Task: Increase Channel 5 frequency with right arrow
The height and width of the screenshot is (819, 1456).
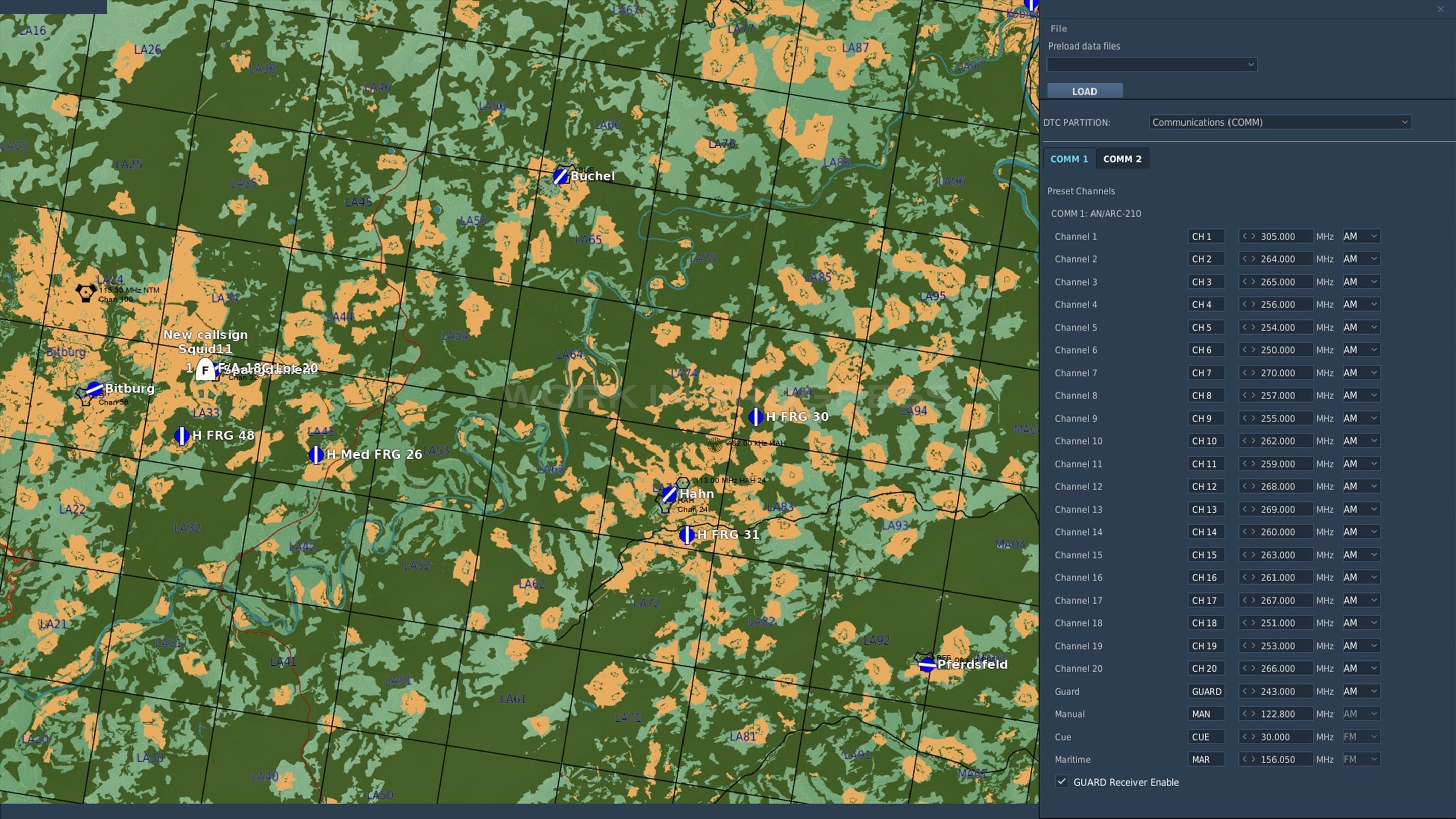Action: click(1253, 327)
